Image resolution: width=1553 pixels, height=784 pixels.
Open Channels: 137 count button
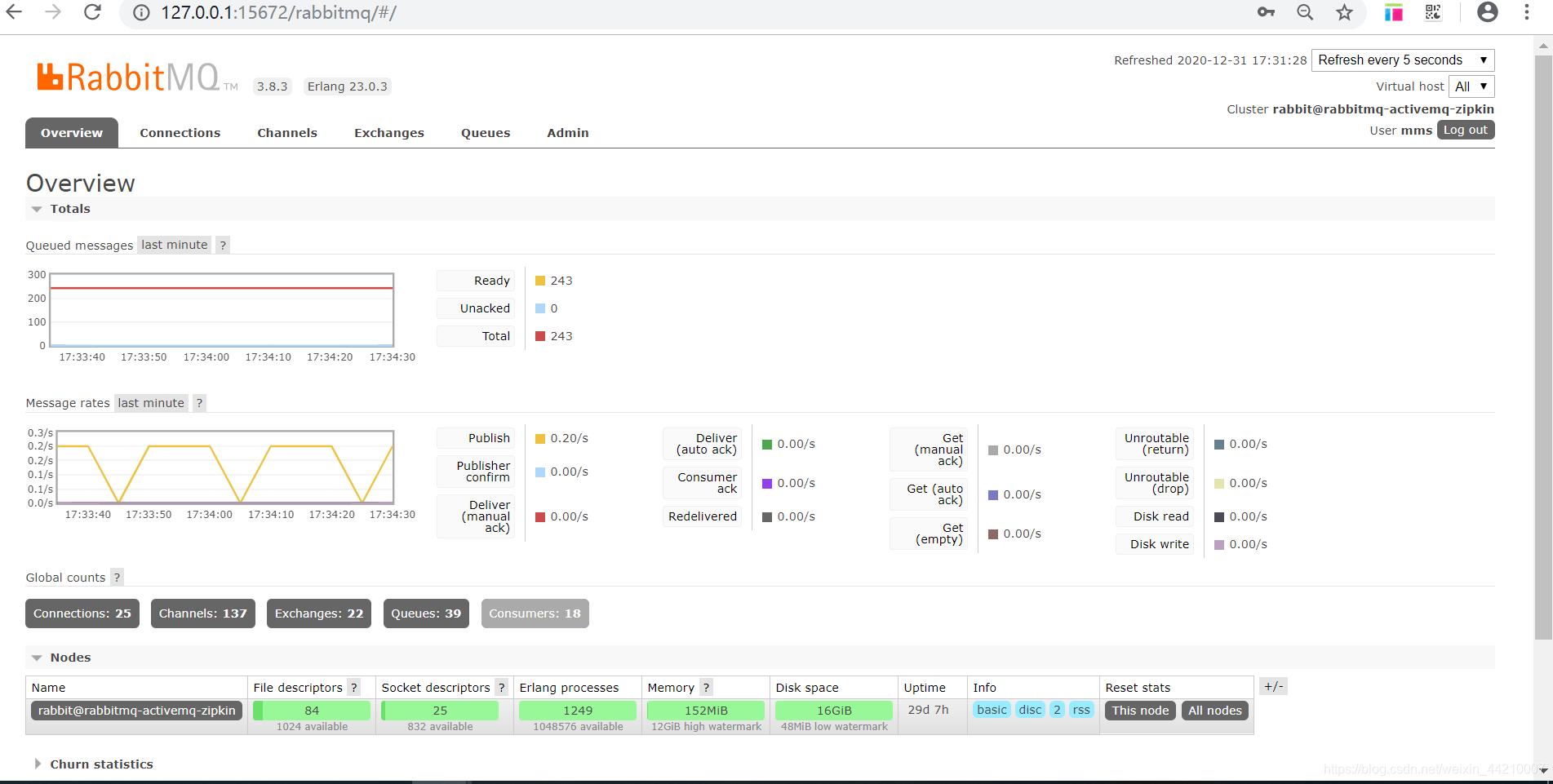click(x=203, y=613)
